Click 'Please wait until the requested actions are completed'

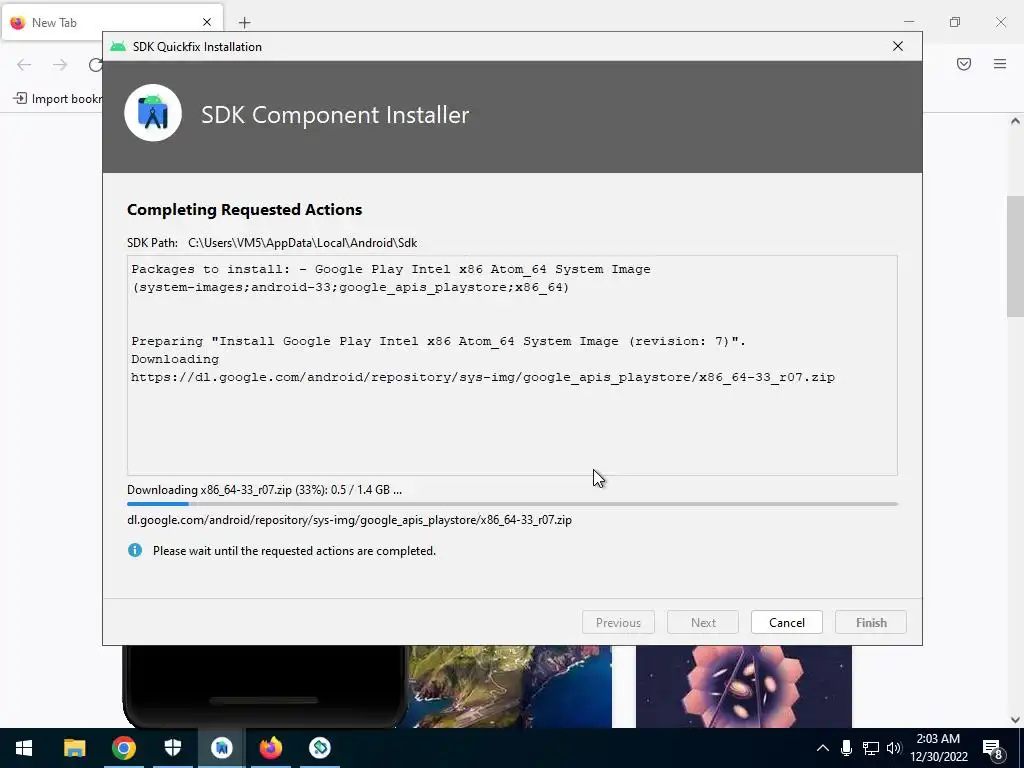tap(294, 551)
